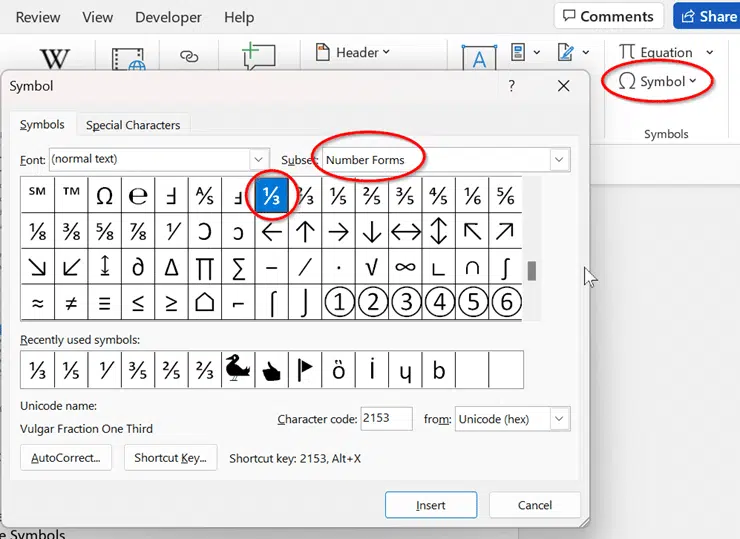Click the Character code field
Image resolution: width=740 pixels, height=539 pixels.
[386, 419]
